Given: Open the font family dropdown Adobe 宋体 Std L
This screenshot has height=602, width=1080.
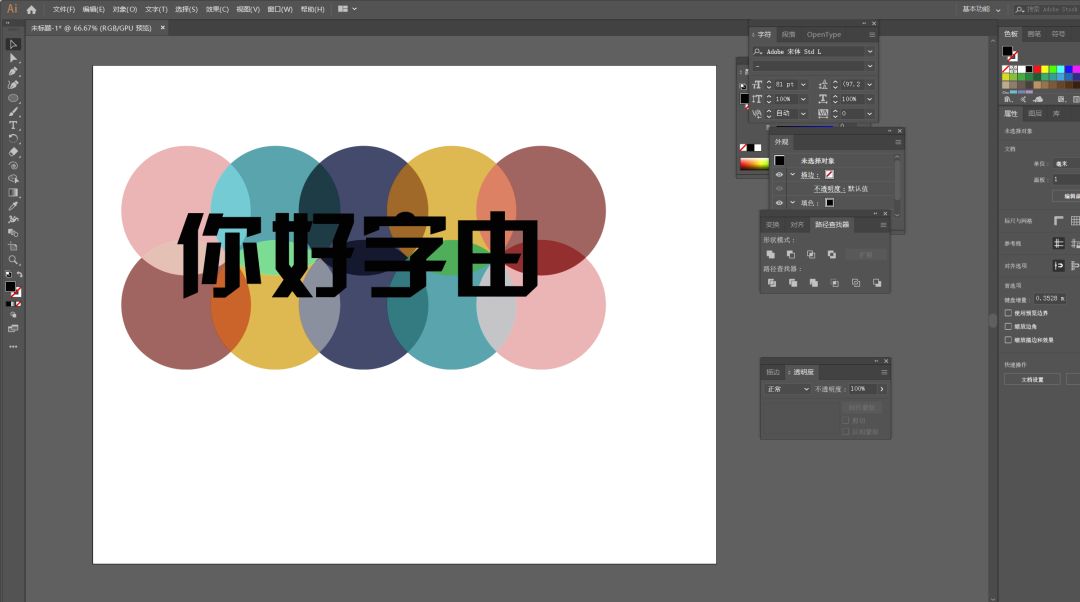Looking at the screenshot, I should pos(870,51).
